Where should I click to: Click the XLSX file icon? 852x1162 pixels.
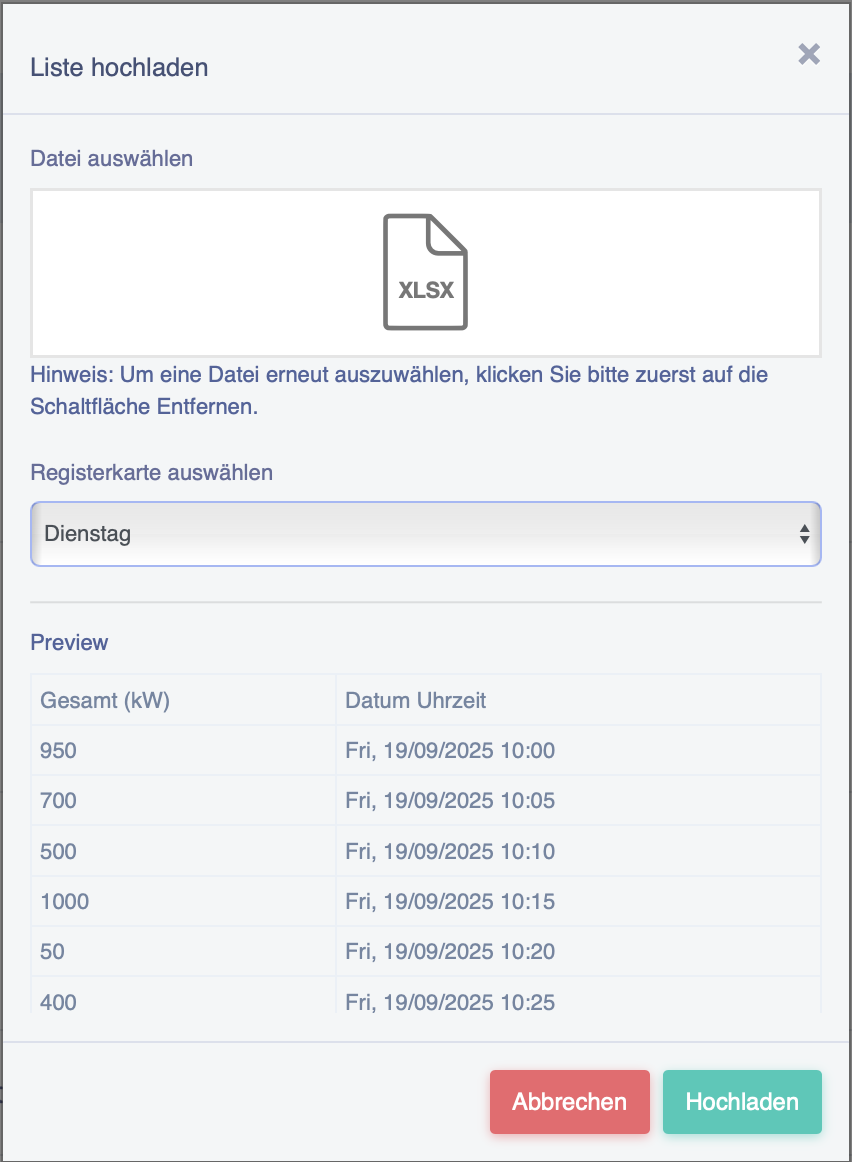point(425,272)
